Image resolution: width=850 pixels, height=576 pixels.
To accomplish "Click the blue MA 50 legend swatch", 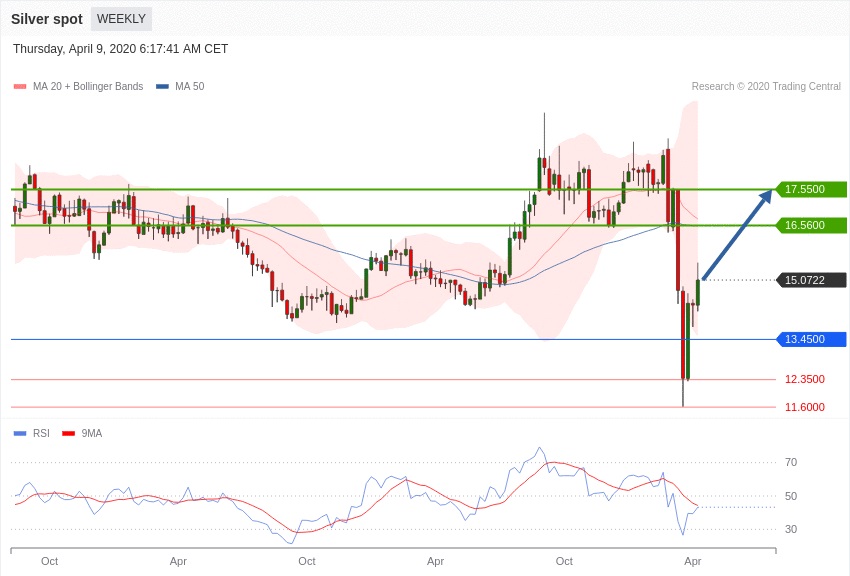I will click(x=162, y=86).
